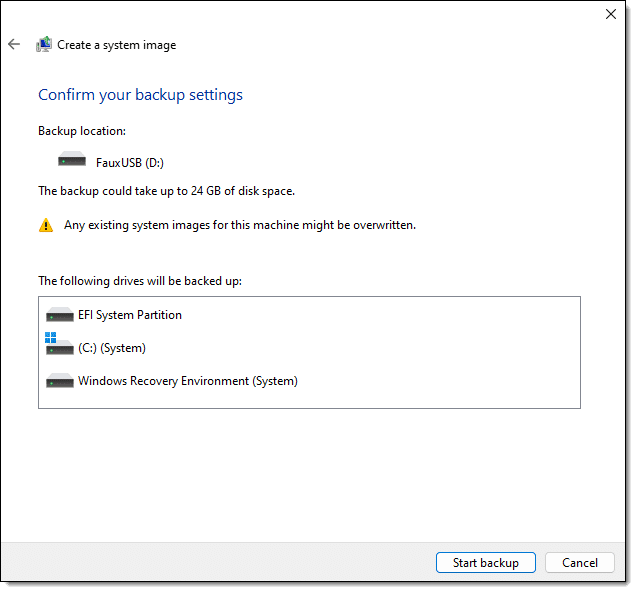Click the Backup location label
This screenshot has width=636, height=592.
(x=82, y=131)
